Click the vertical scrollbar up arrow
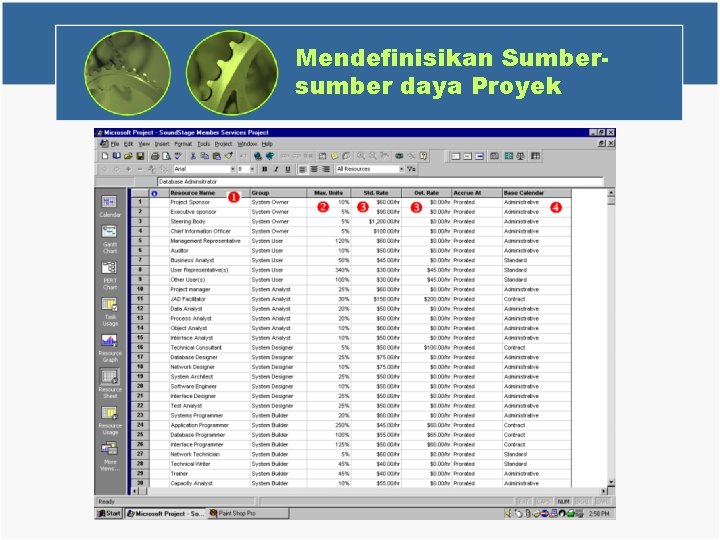This screenshot has height=540, width=720. (611, 192)
